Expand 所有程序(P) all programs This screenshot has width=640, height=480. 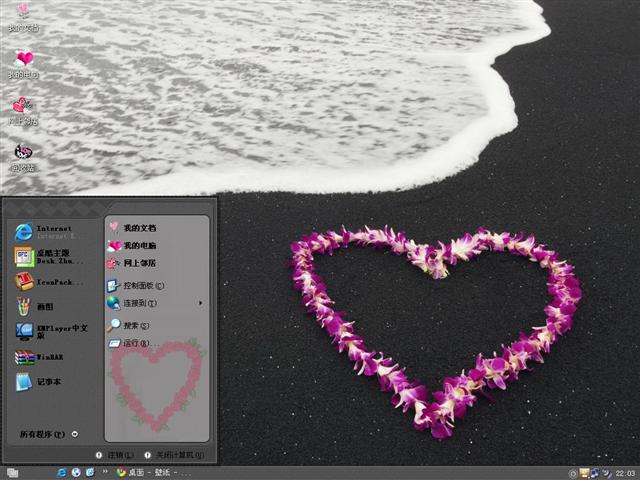(49, 434)
